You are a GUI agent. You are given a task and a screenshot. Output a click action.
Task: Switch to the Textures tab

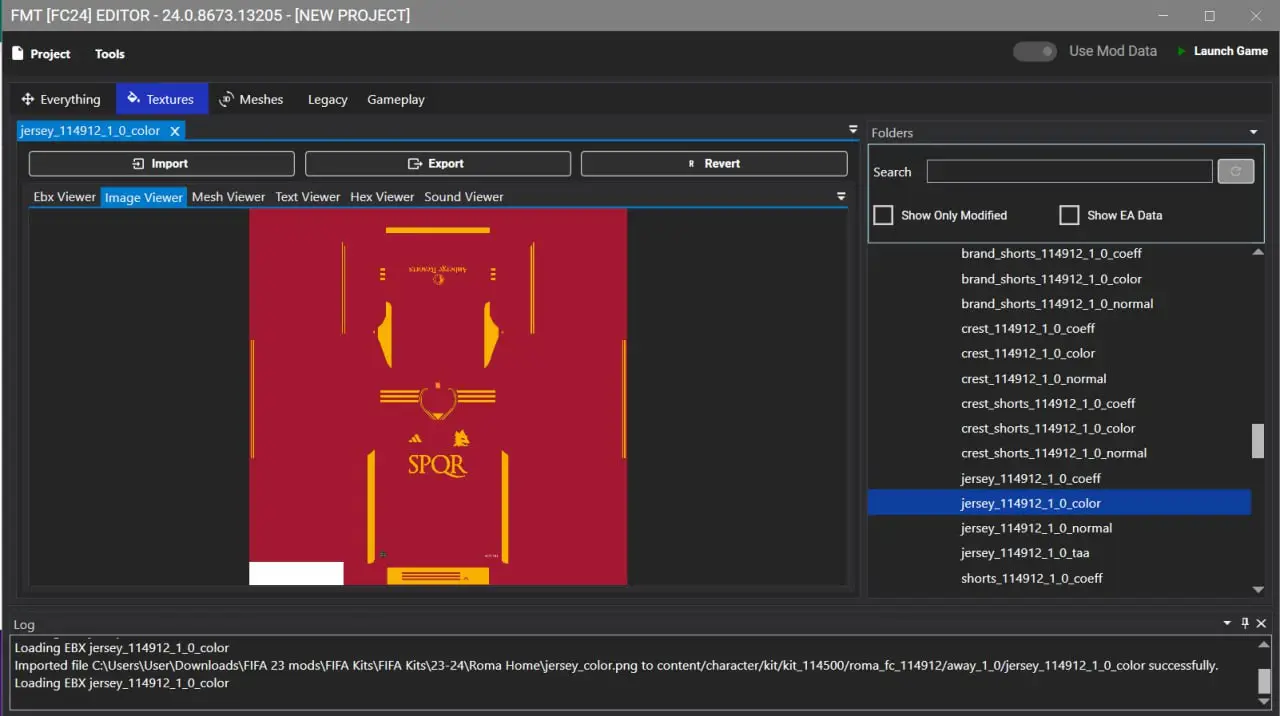pos(161,99)
